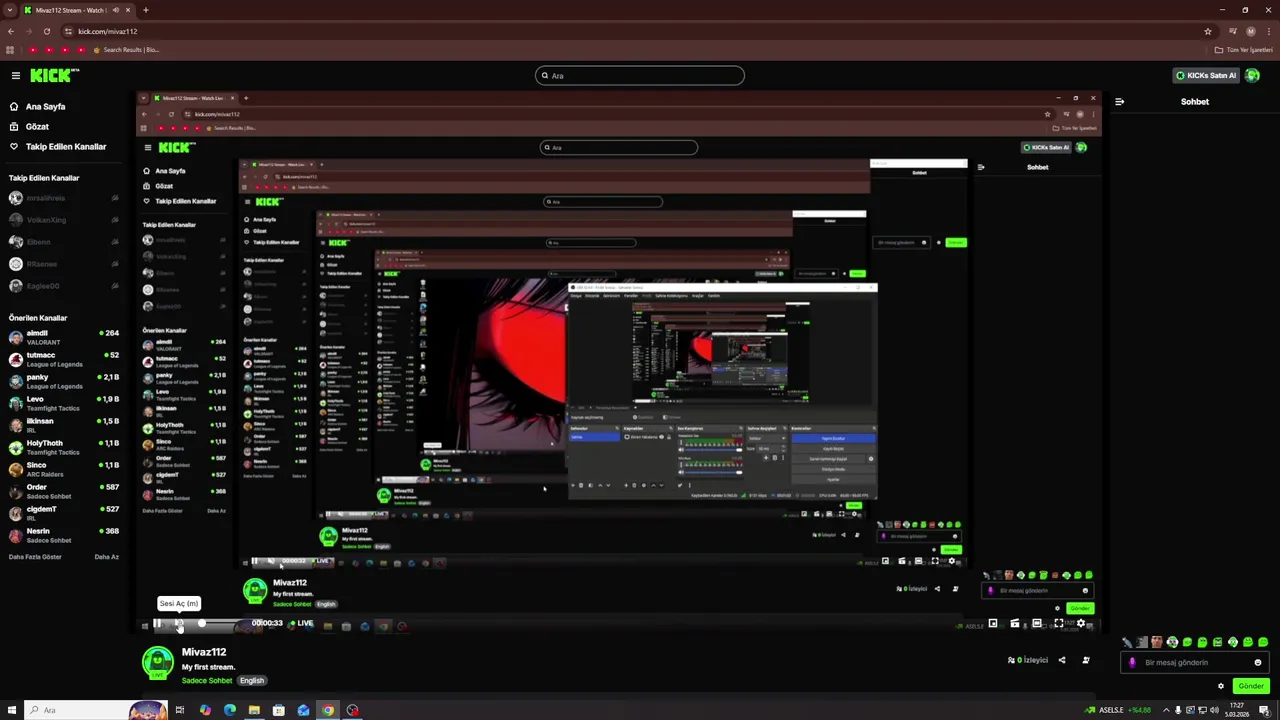This screenshot has width=1280, height=720.
Task: Open the tab search chevron in Chrome
Action: [10, 10]
